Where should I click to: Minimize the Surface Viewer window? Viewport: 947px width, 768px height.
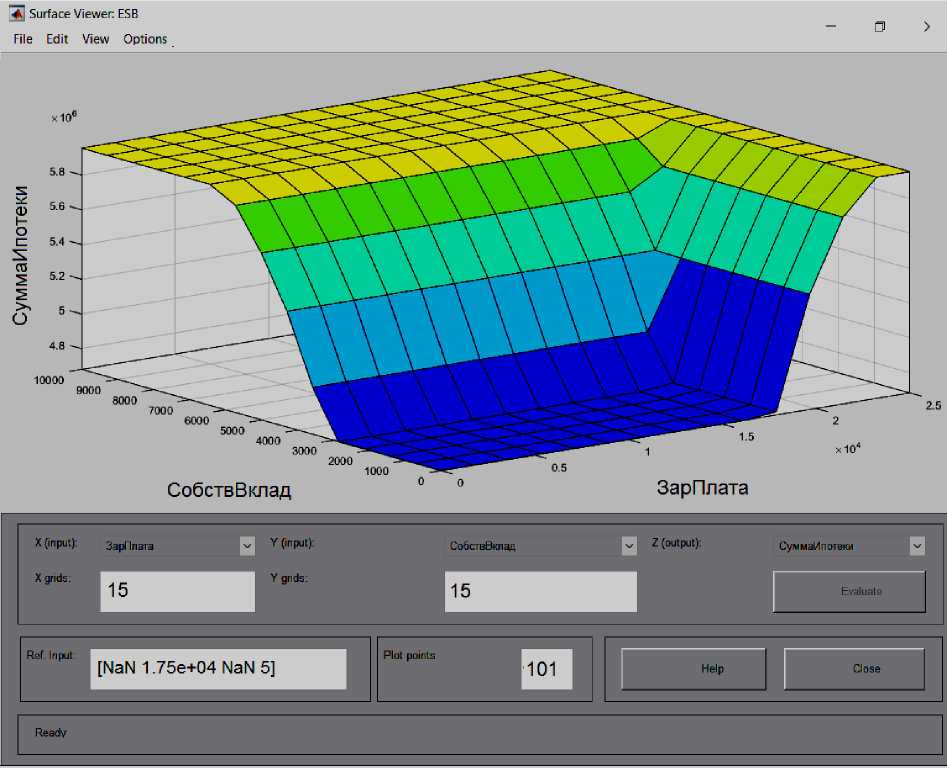pyautogui.click(x=833, y=26)
